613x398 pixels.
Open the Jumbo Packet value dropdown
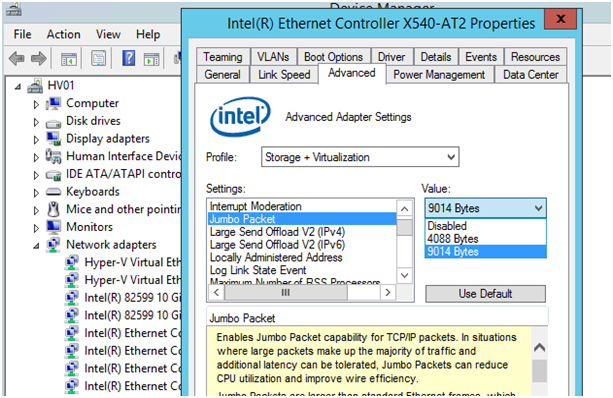[486, 208]
